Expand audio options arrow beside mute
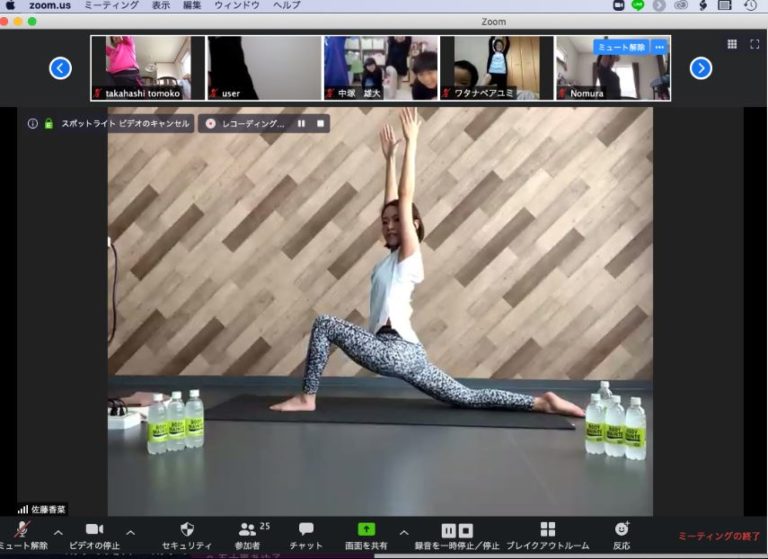768x559 pixels. point(57,532)
